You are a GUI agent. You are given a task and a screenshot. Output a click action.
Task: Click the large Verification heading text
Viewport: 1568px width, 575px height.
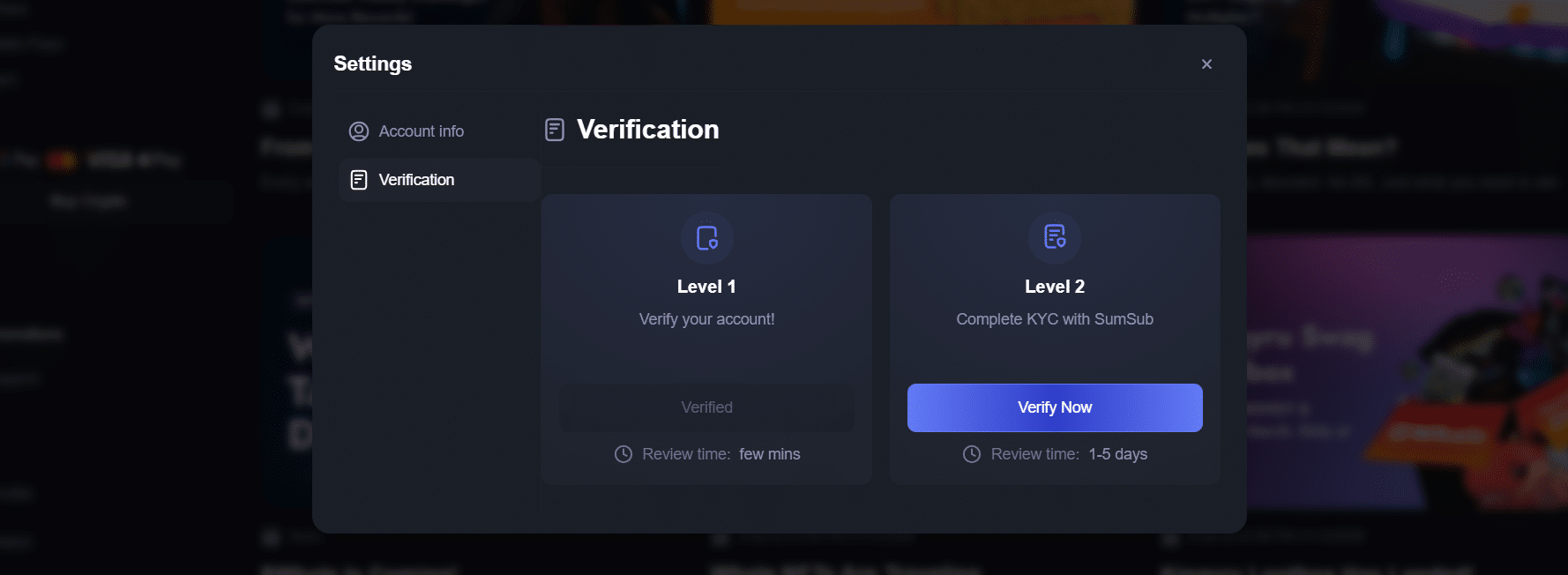(x=647, y=130)
